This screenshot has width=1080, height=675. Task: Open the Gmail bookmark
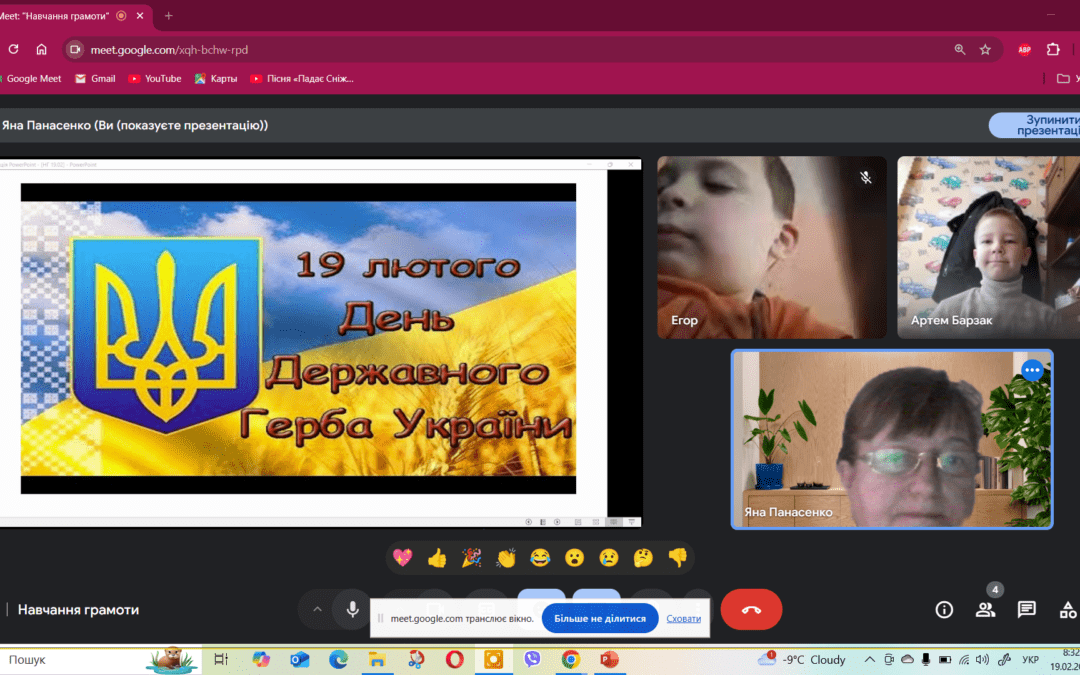click(x=96, y=79)
